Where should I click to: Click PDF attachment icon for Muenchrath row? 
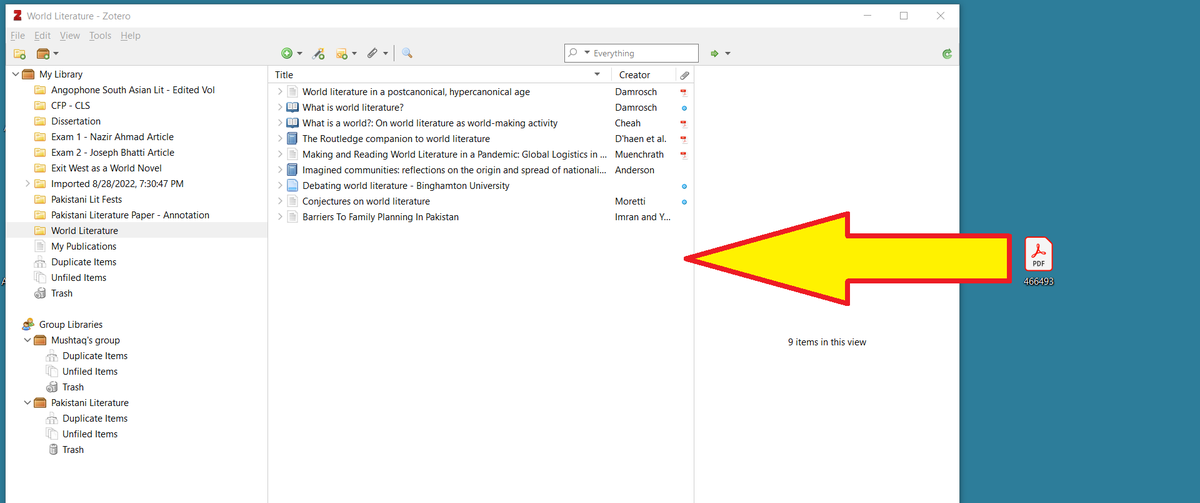point(684,155)
